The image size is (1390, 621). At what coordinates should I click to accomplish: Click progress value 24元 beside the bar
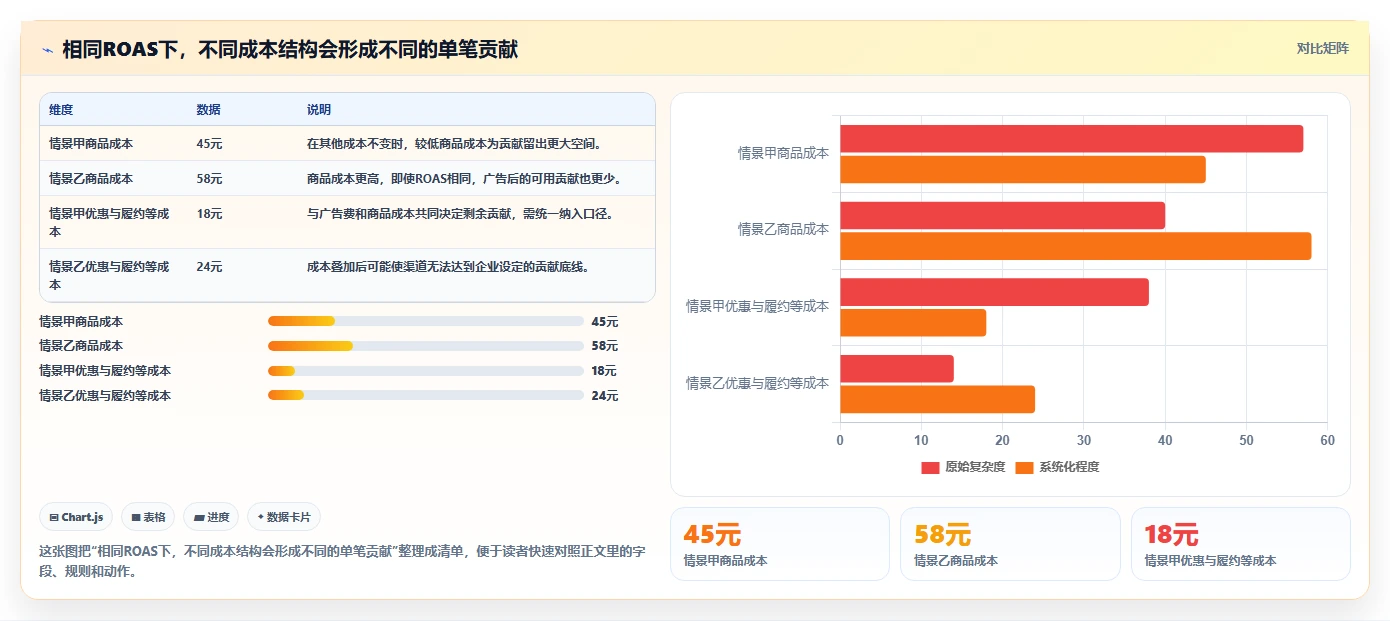pyautogui.click(x=605, y=396)
